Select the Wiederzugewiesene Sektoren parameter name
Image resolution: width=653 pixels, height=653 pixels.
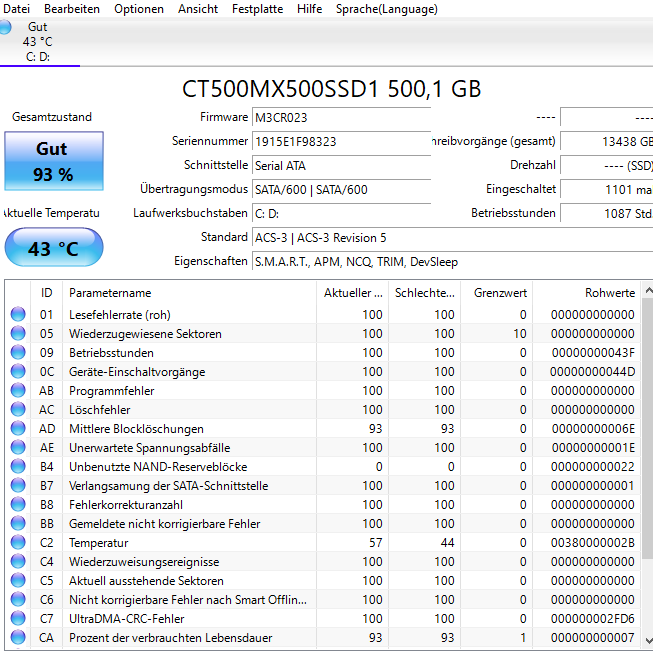[x=145, y=334]
